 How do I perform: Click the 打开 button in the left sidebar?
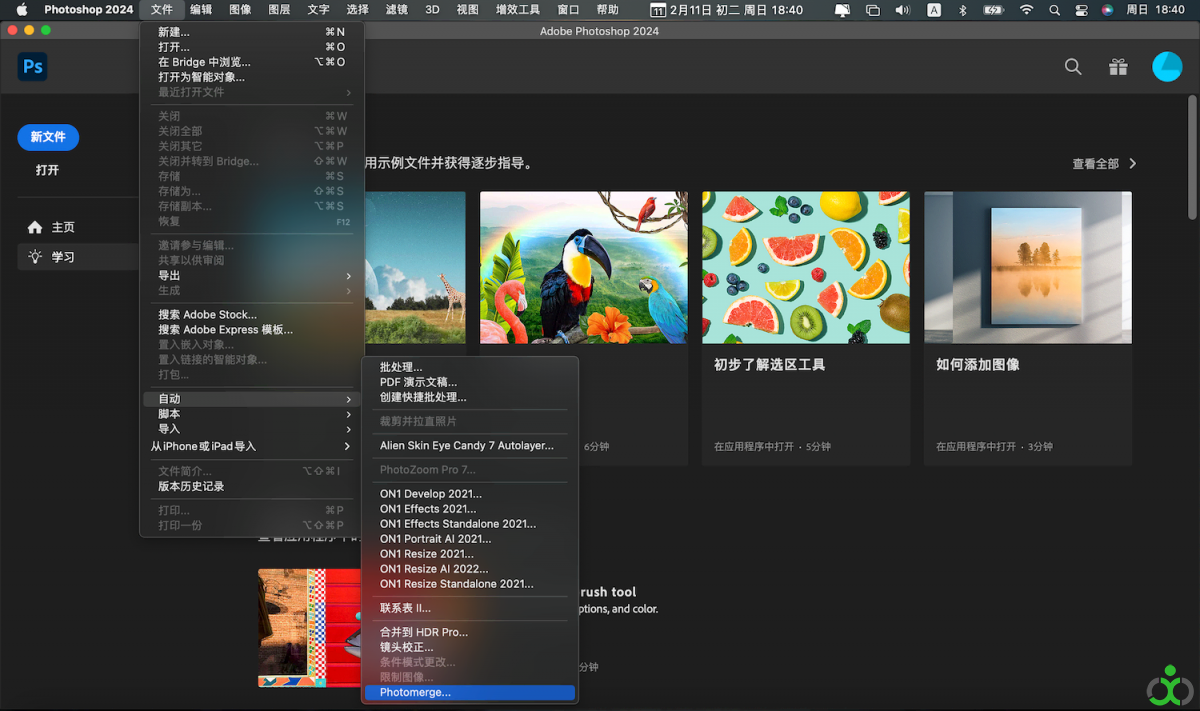point(48,170)
